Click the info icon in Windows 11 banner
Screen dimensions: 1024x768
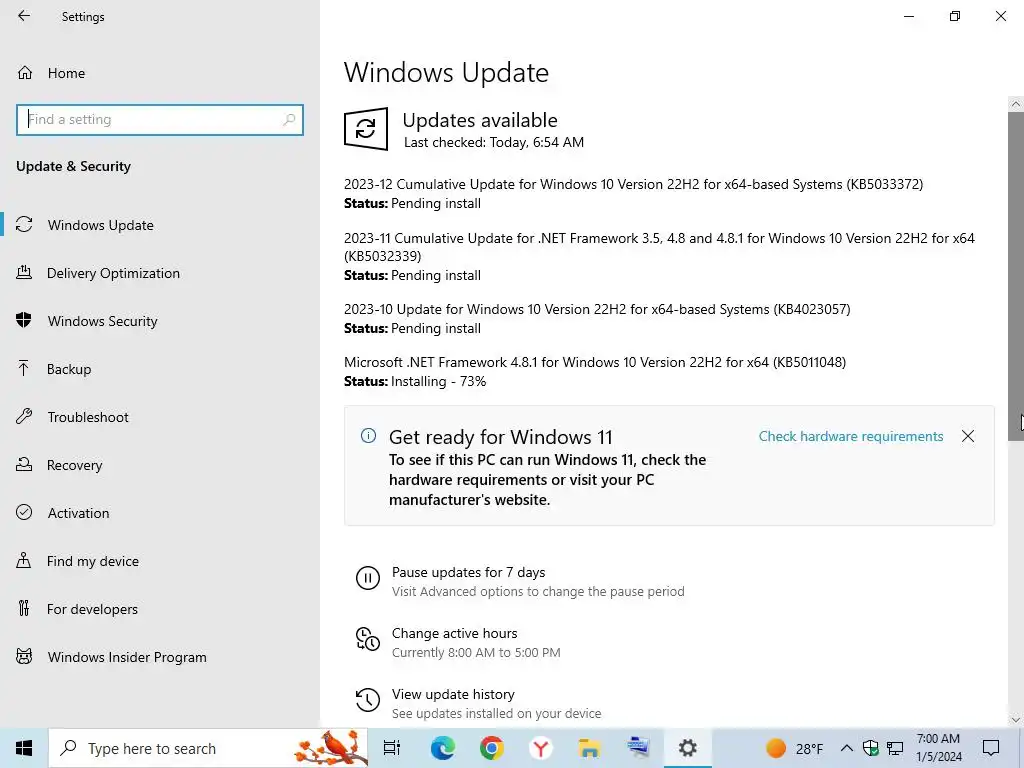click(368, 436)
